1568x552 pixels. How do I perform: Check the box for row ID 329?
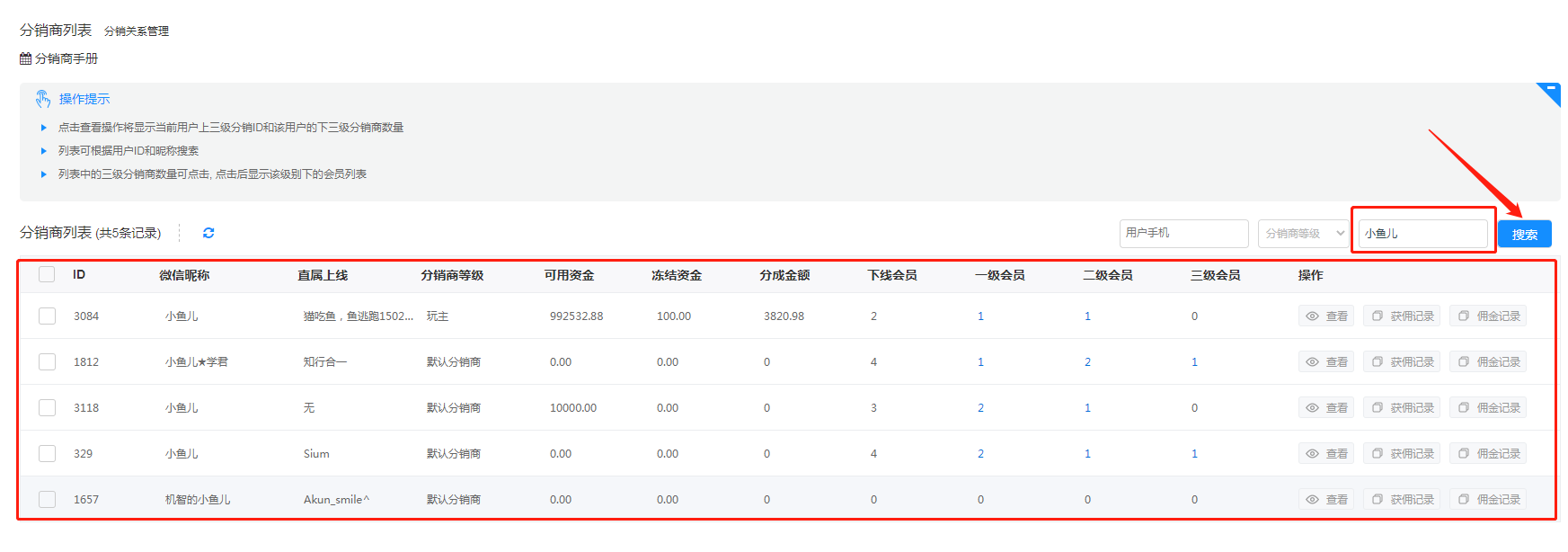(x=47, y=453)
